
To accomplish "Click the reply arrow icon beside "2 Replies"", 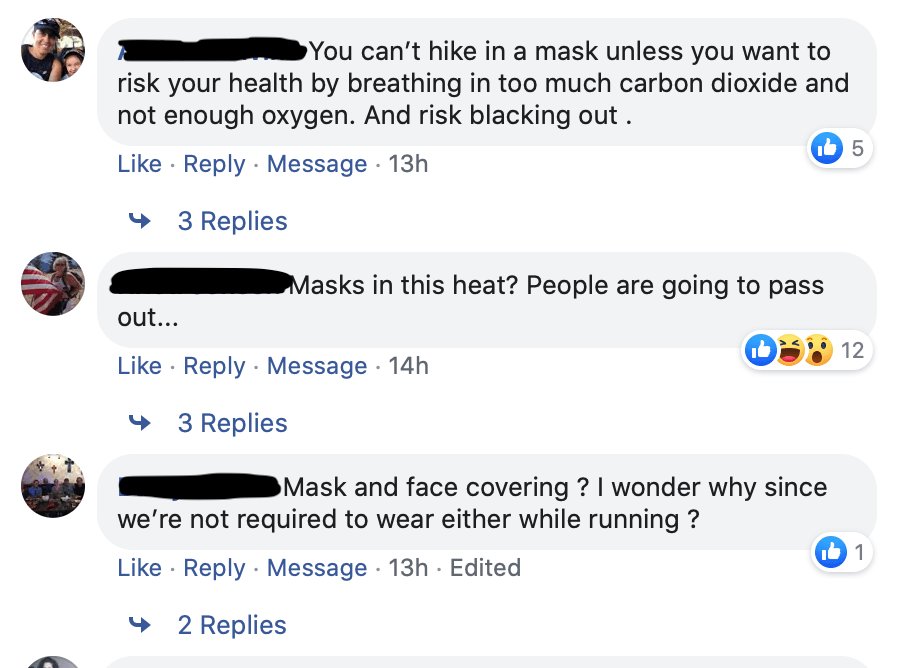I will pos(140,625).
